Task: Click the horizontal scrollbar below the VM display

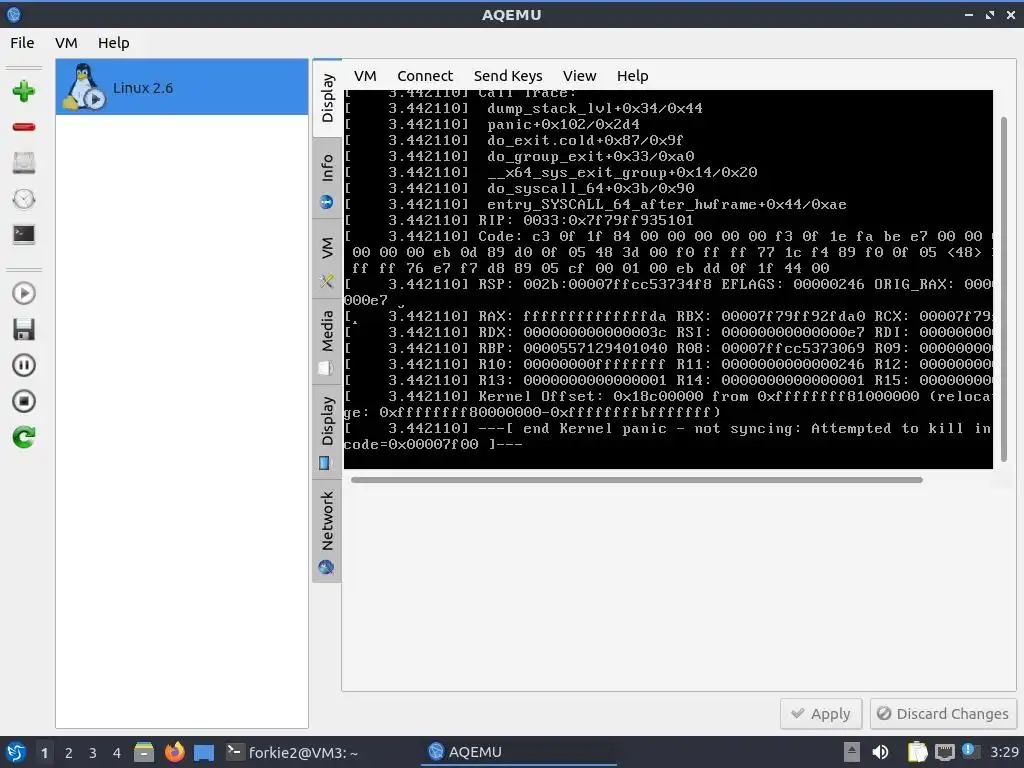Action: coord(637,480)
